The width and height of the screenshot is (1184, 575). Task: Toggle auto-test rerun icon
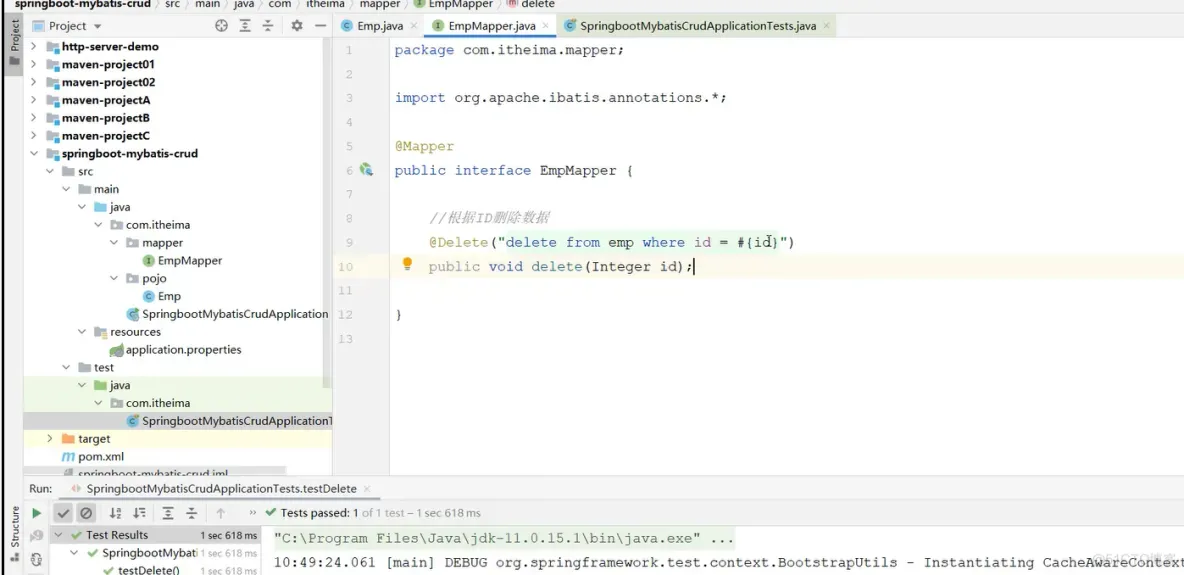36,559
